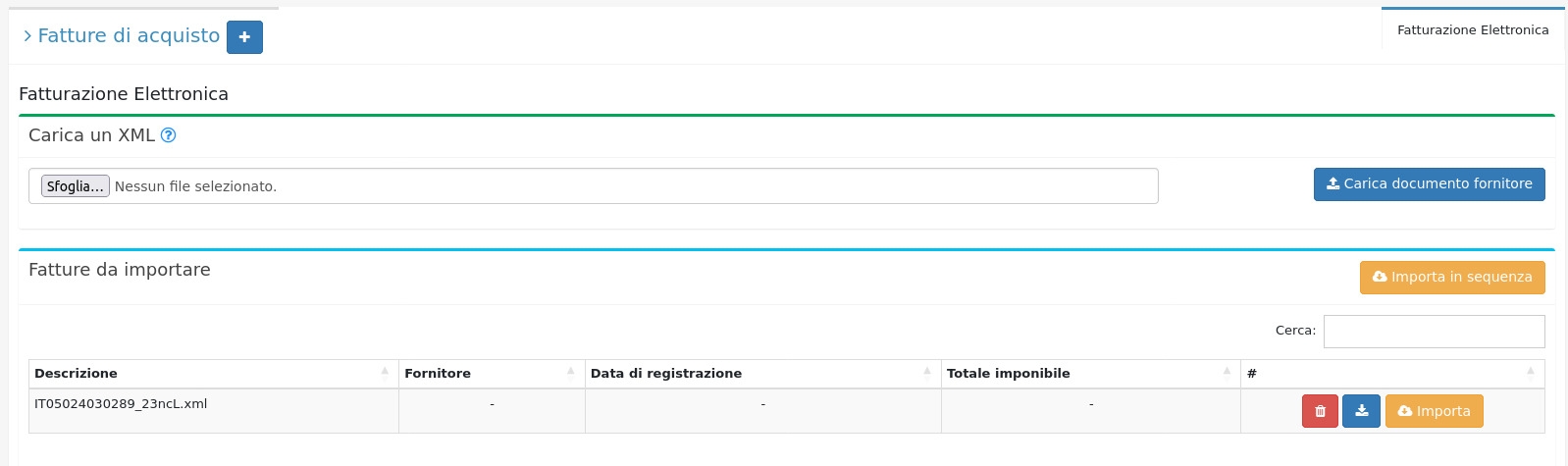1568x466 pixels.
Task: Click the help question mark icon
Action: click(168, 135)
